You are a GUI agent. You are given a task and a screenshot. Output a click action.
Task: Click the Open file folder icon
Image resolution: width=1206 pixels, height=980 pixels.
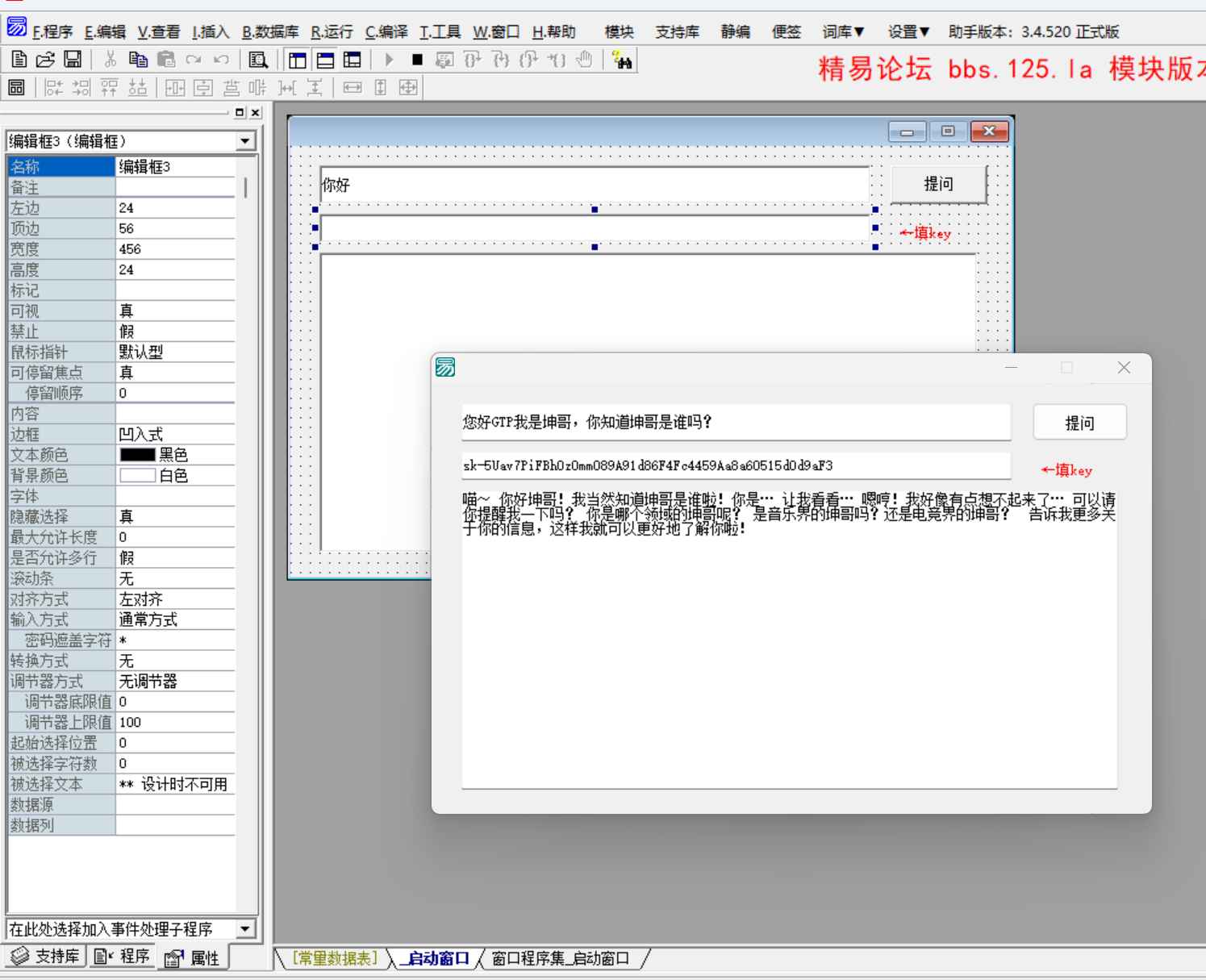pos(45,60)
